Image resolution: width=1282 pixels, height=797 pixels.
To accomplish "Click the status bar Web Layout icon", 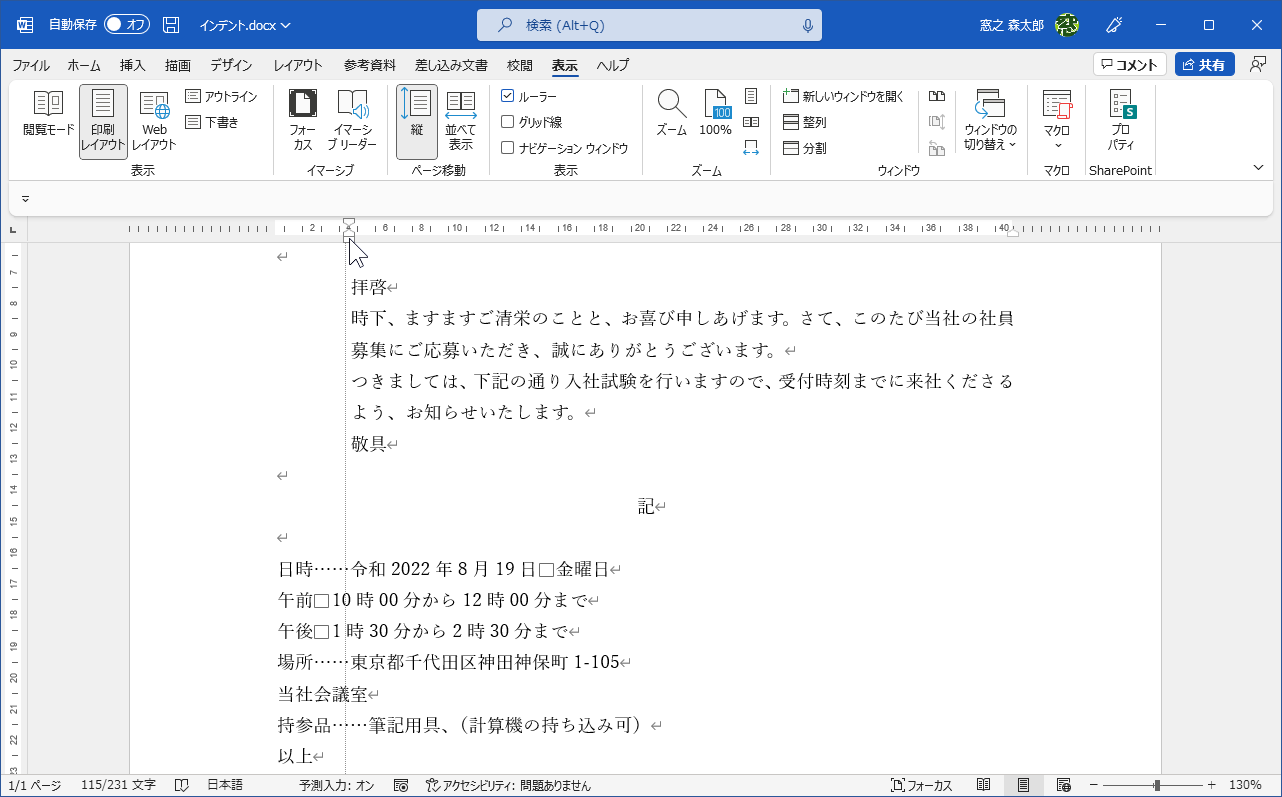I will coord(1064,785).
